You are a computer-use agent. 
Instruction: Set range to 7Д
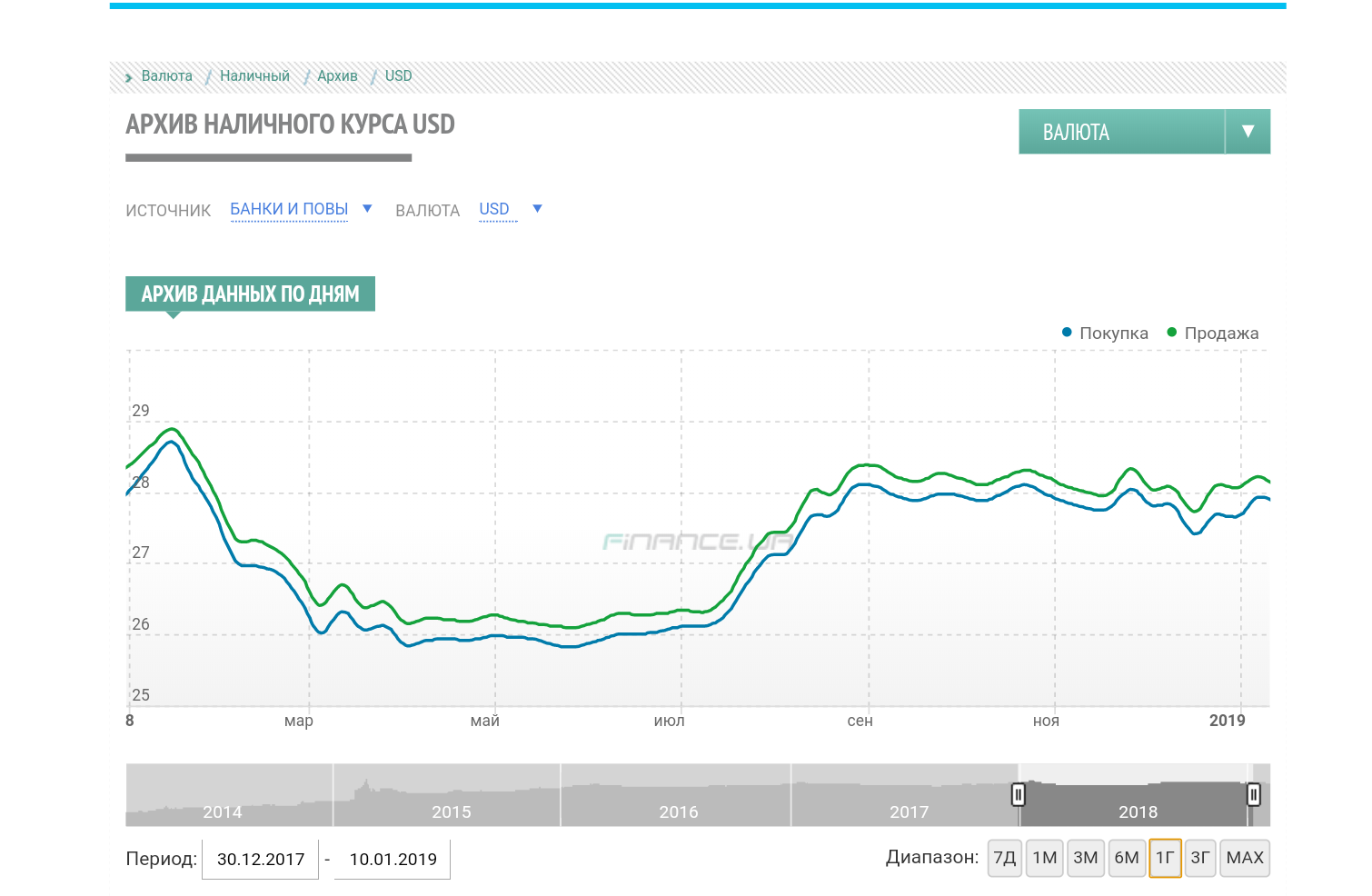point(1005,858)
